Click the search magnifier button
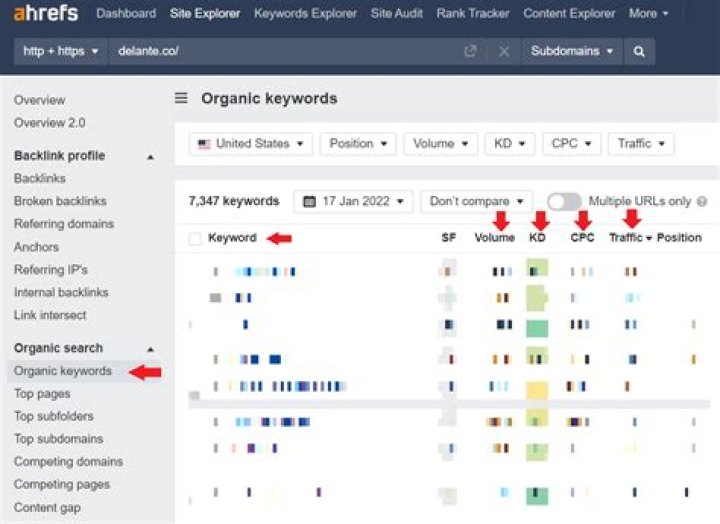 [640, 51]
